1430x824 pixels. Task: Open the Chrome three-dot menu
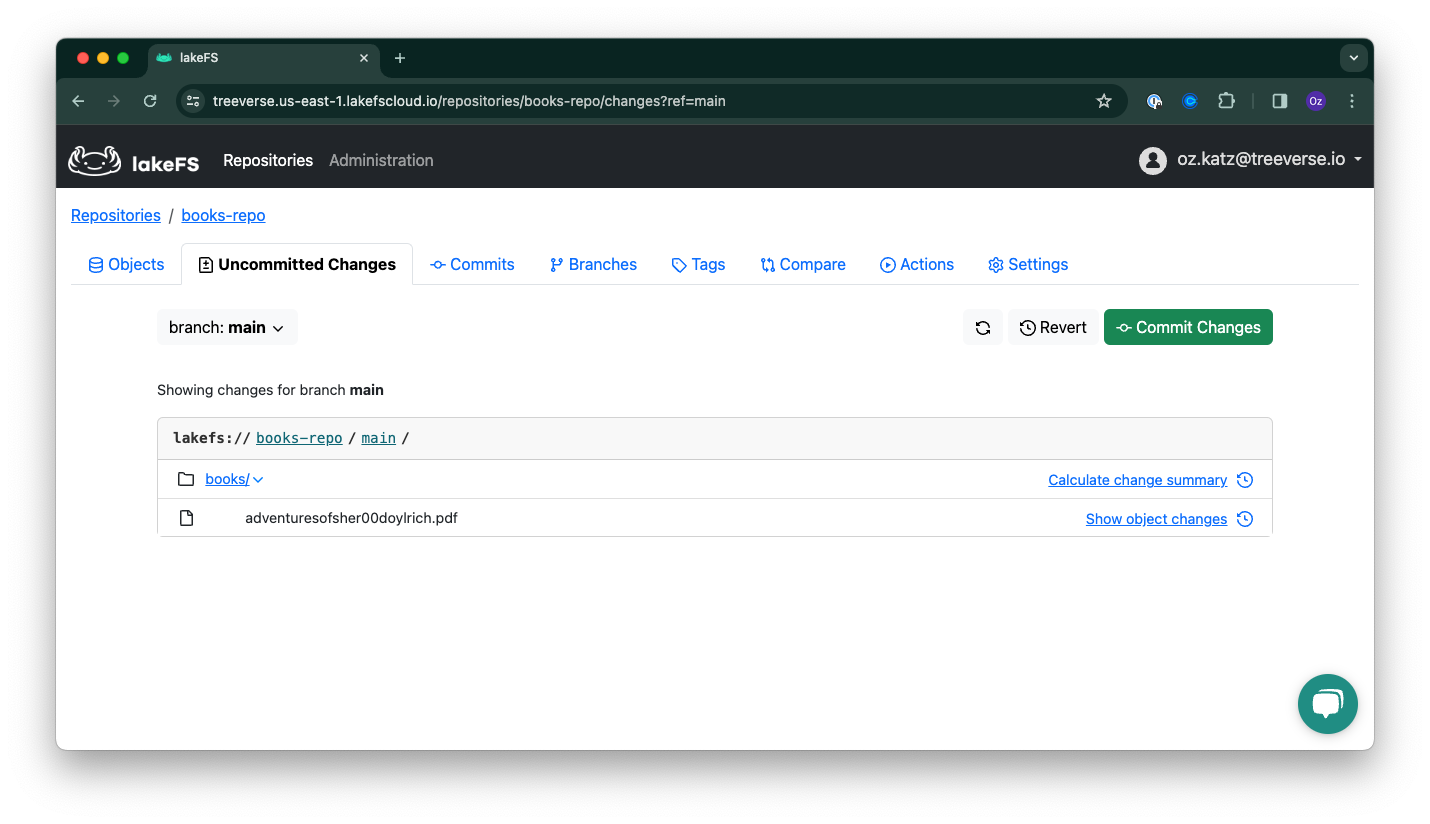click(1352, 101)
